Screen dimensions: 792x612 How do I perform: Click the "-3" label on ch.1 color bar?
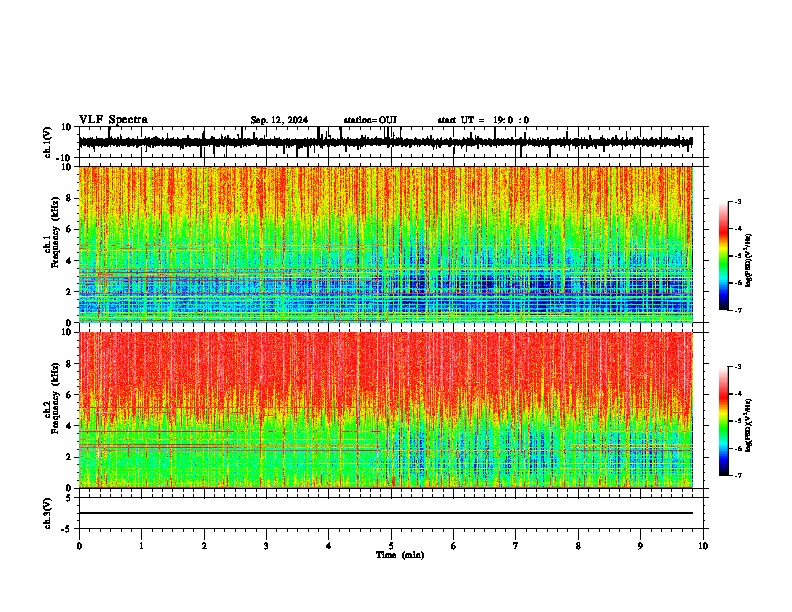pyautogui.click(x=736, y=201)
